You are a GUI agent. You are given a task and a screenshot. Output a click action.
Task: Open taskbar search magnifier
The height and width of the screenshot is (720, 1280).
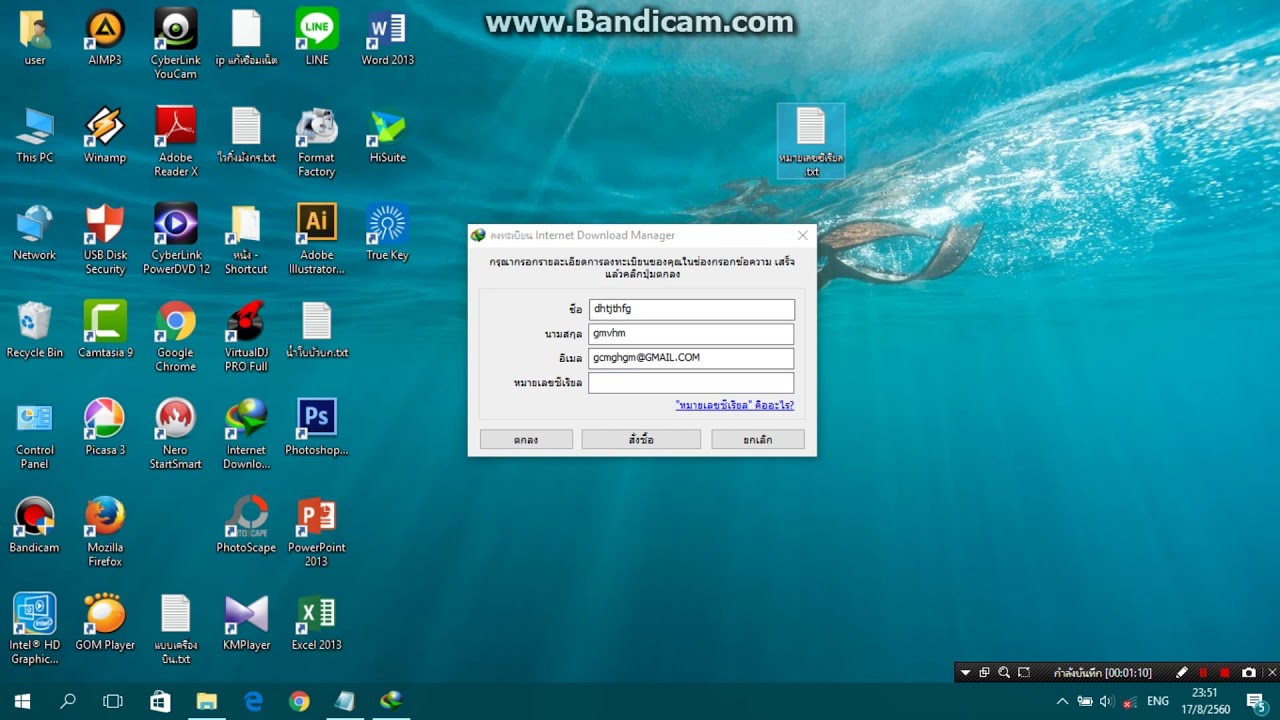68,701
